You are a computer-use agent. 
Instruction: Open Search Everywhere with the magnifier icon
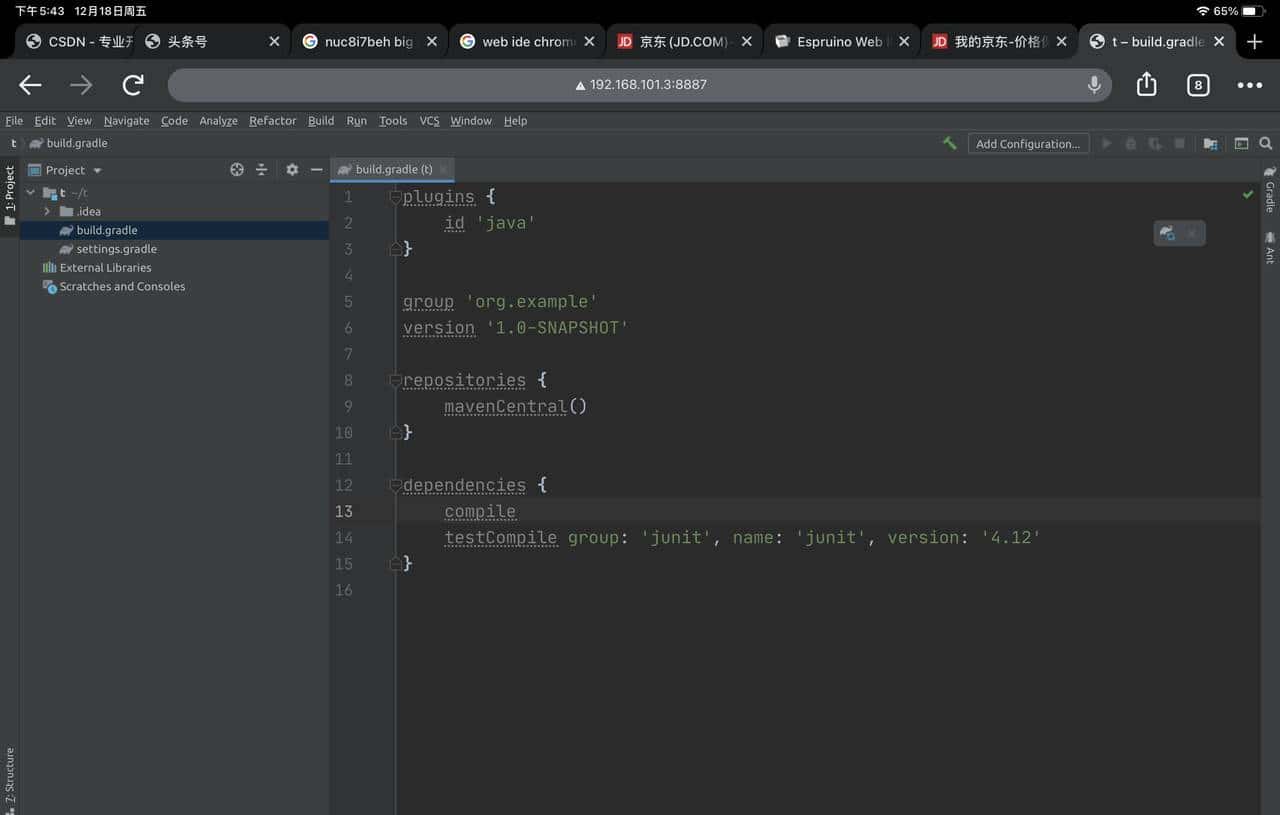pos(1266,143)
